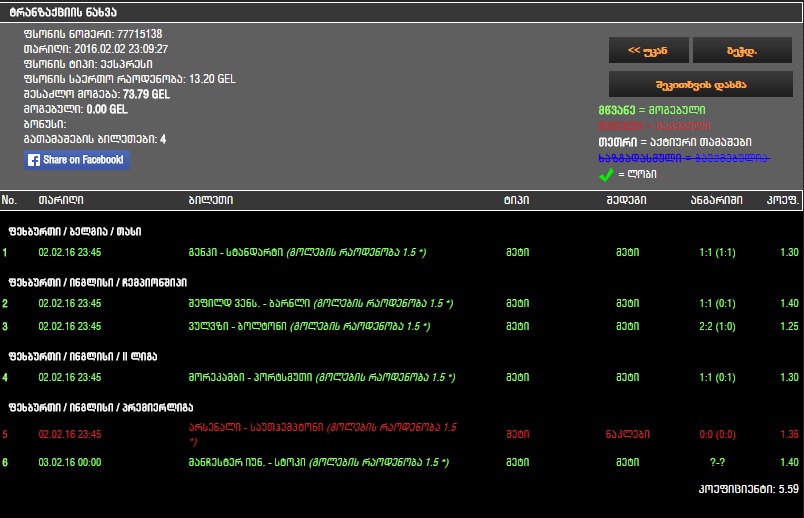Print the slip with the 'ბეჭდ.' button
804x518 pixels.
click(x=742, y=50)
